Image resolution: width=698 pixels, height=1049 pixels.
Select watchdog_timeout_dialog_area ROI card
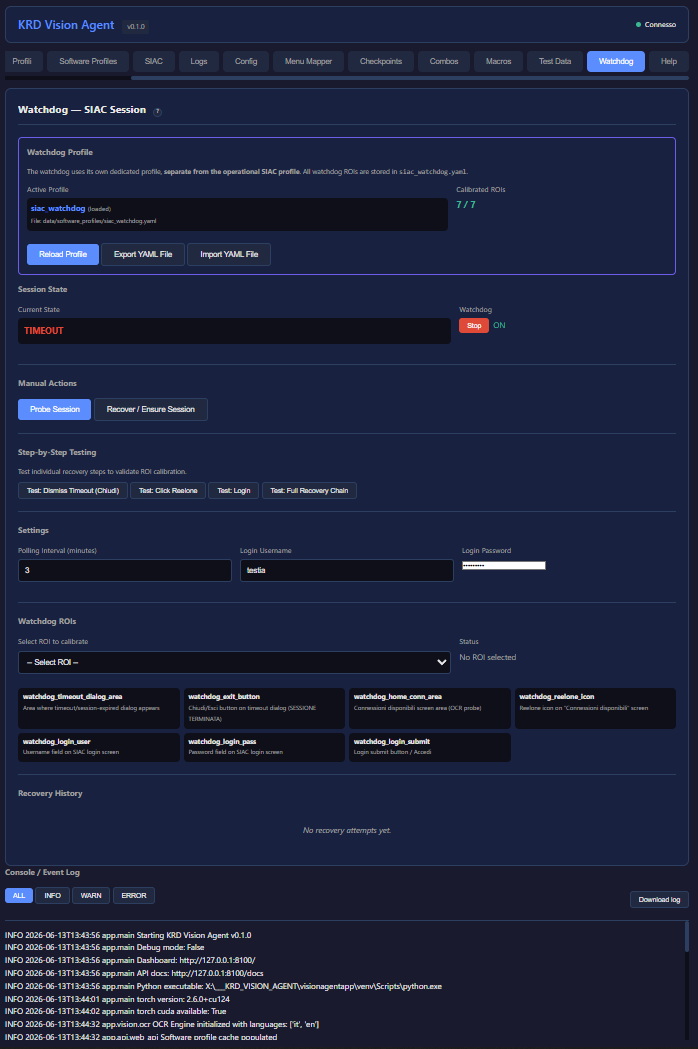point(99,708)
